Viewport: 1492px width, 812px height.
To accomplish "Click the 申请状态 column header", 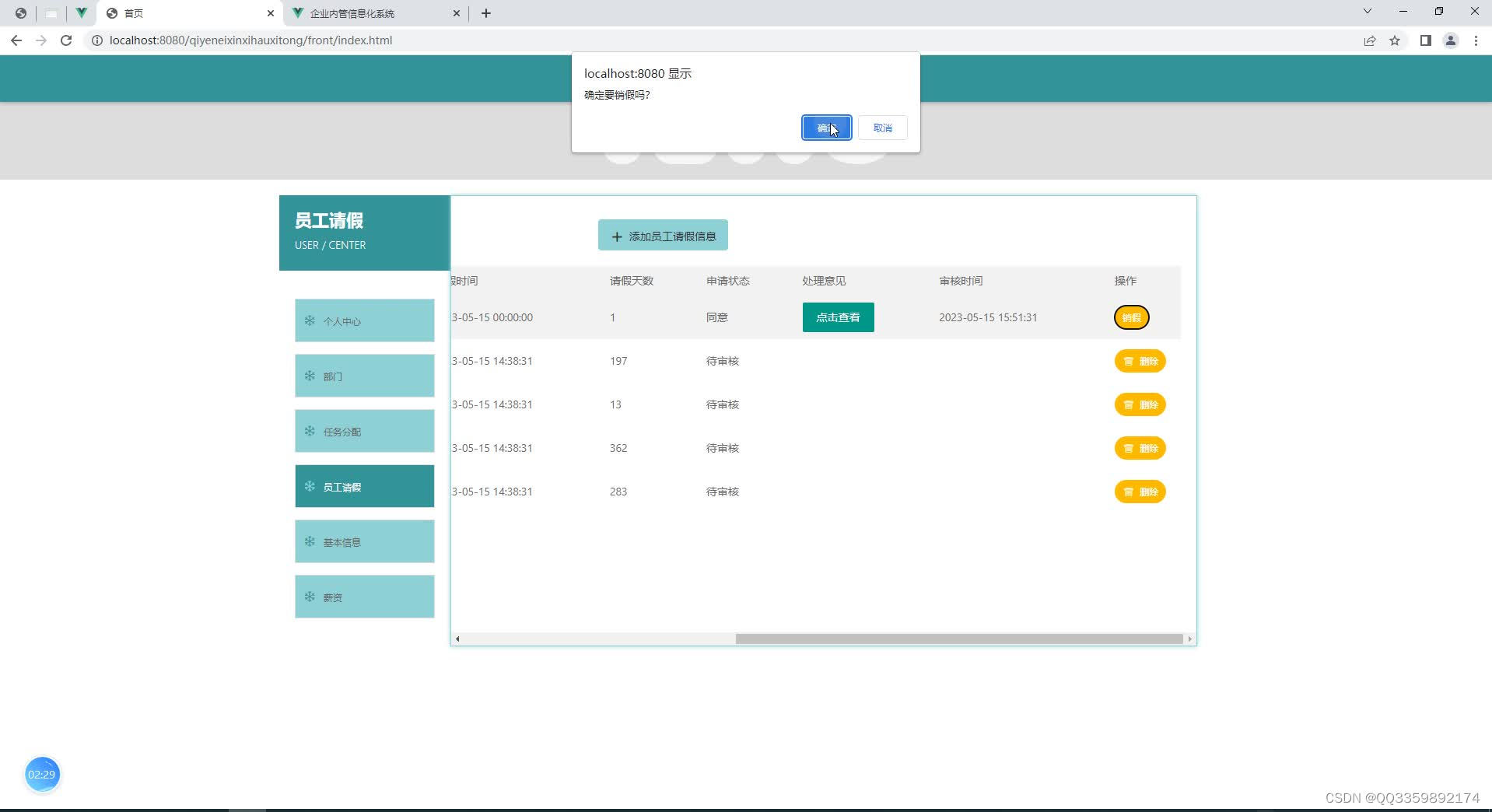I will [728, 281].
